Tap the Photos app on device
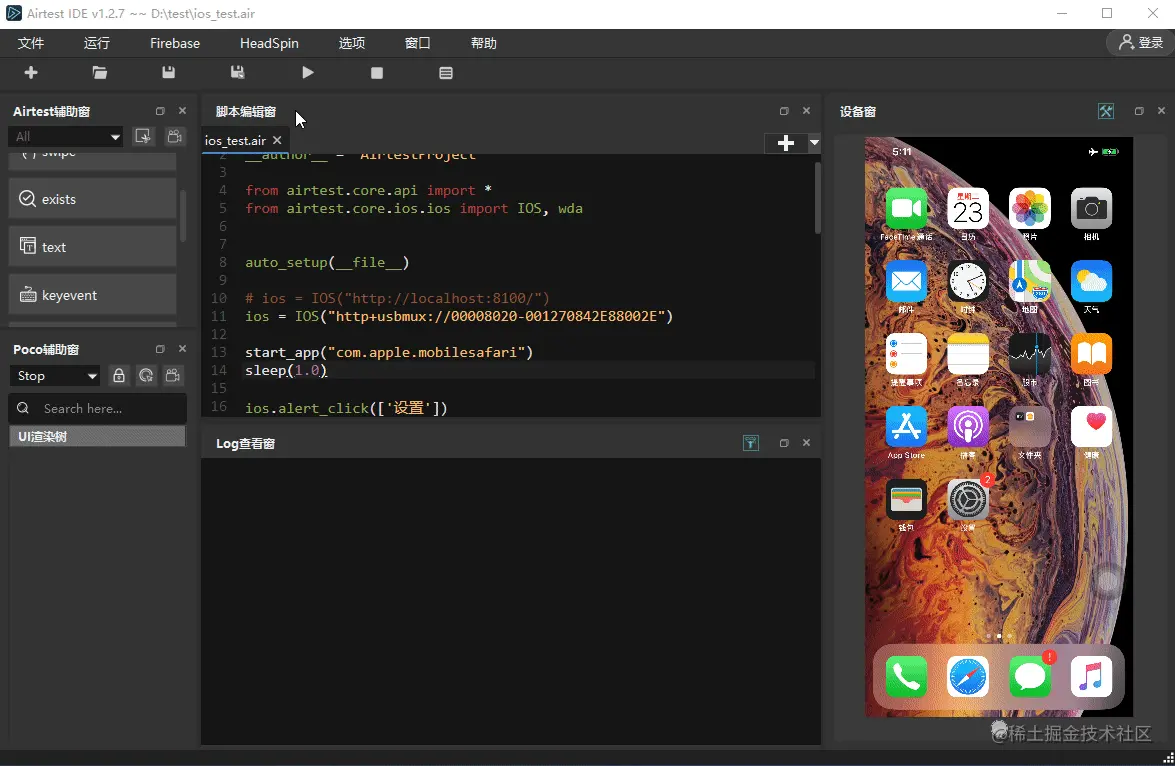 [x=1030, y=208]
